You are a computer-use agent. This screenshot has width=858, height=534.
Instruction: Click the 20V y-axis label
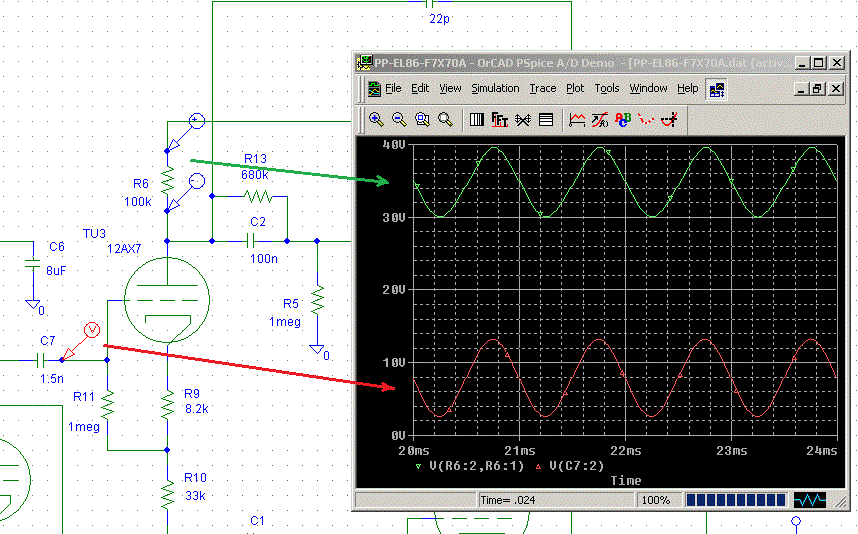393,290
